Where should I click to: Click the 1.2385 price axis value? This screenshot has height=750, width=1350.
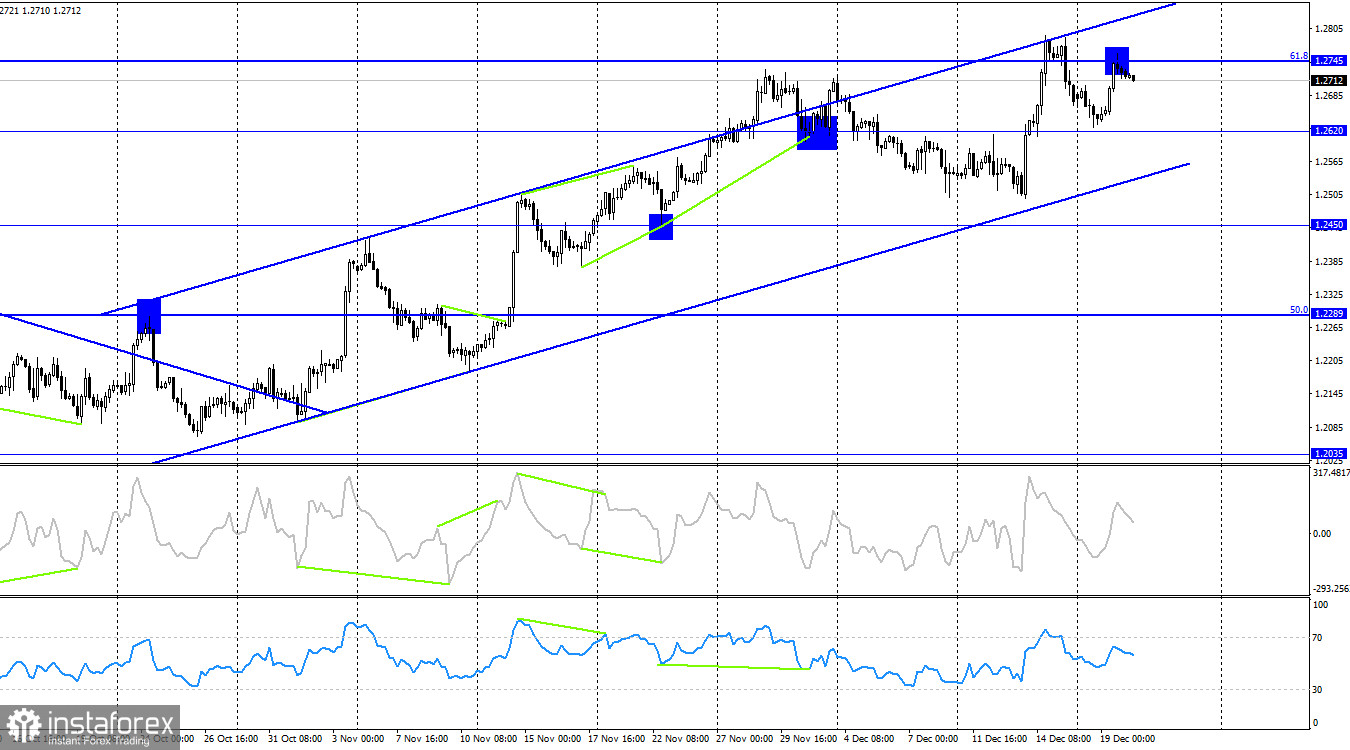tap(1330, 262)
